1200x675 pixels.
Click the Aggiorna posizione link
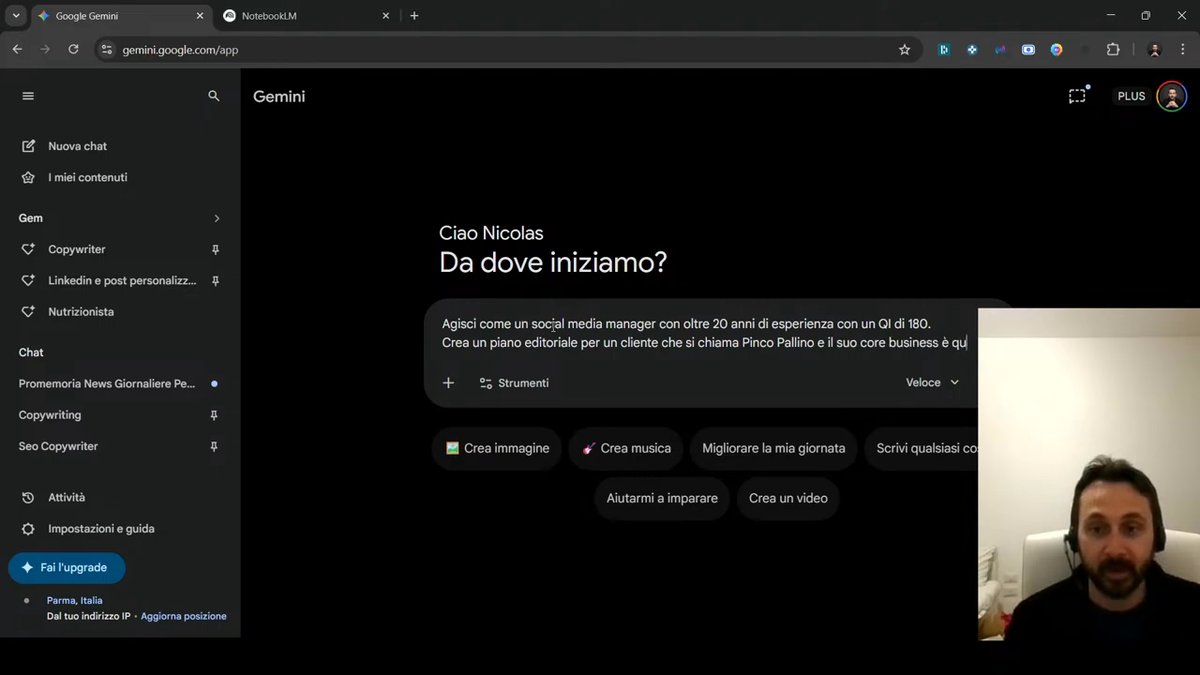(183, 616)
